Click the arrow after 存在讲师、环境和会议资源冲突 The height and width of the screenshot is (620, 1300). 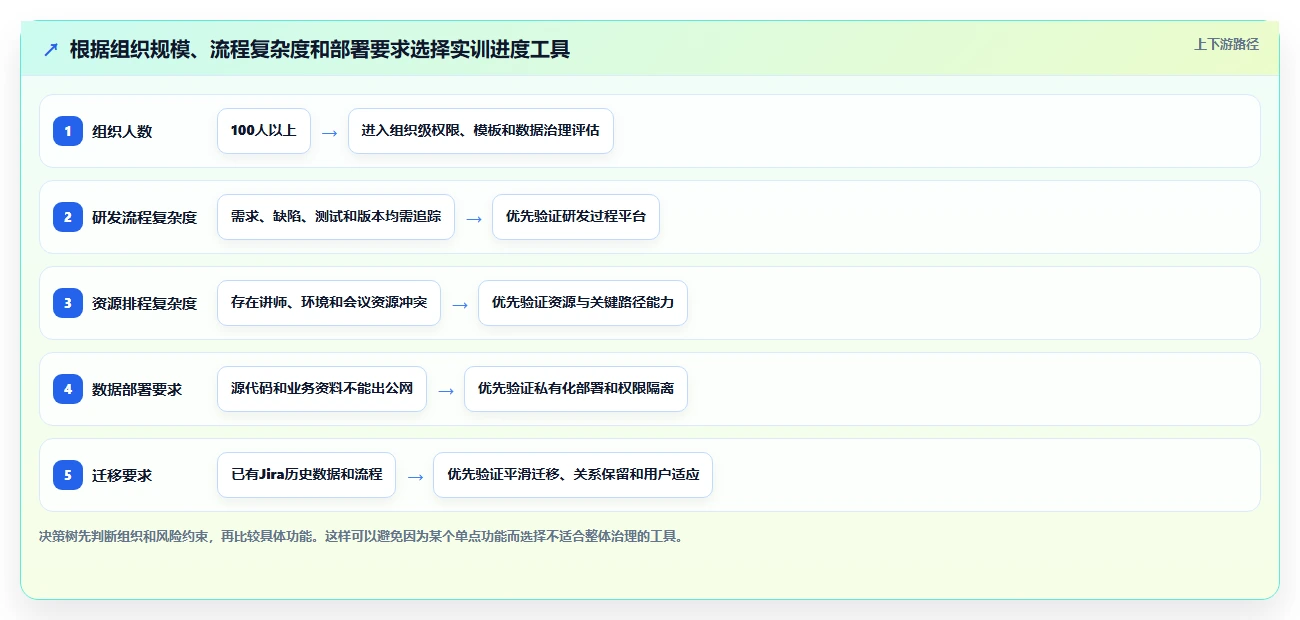[460, 304]
